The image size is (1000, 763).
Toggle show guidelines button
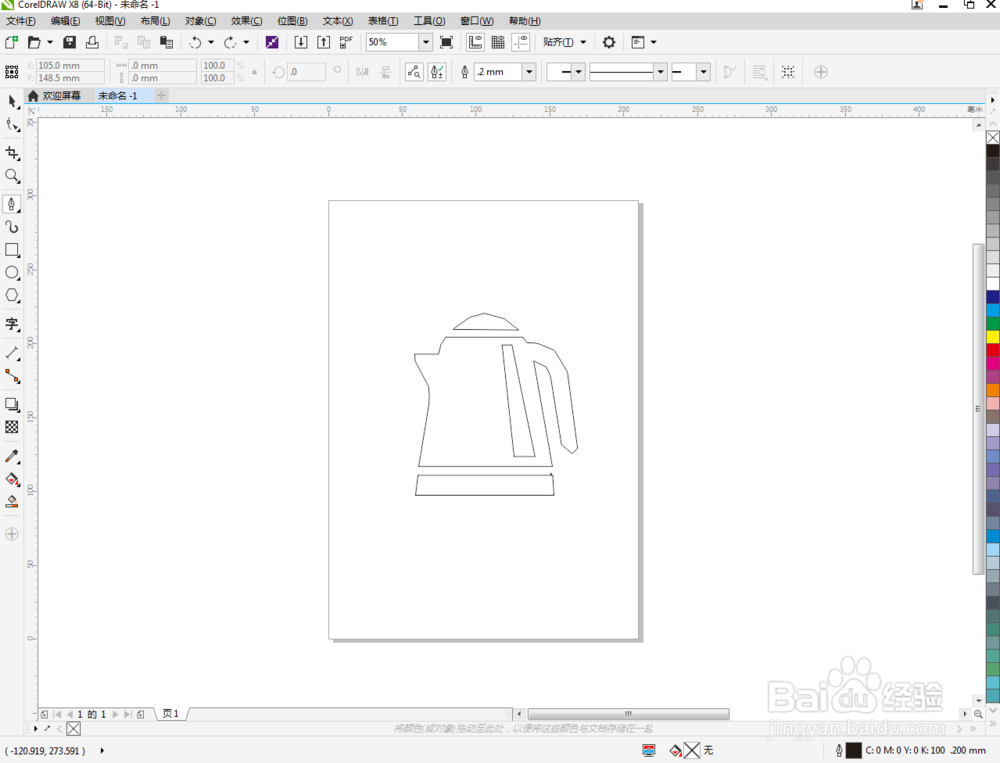tap(521, 42)
